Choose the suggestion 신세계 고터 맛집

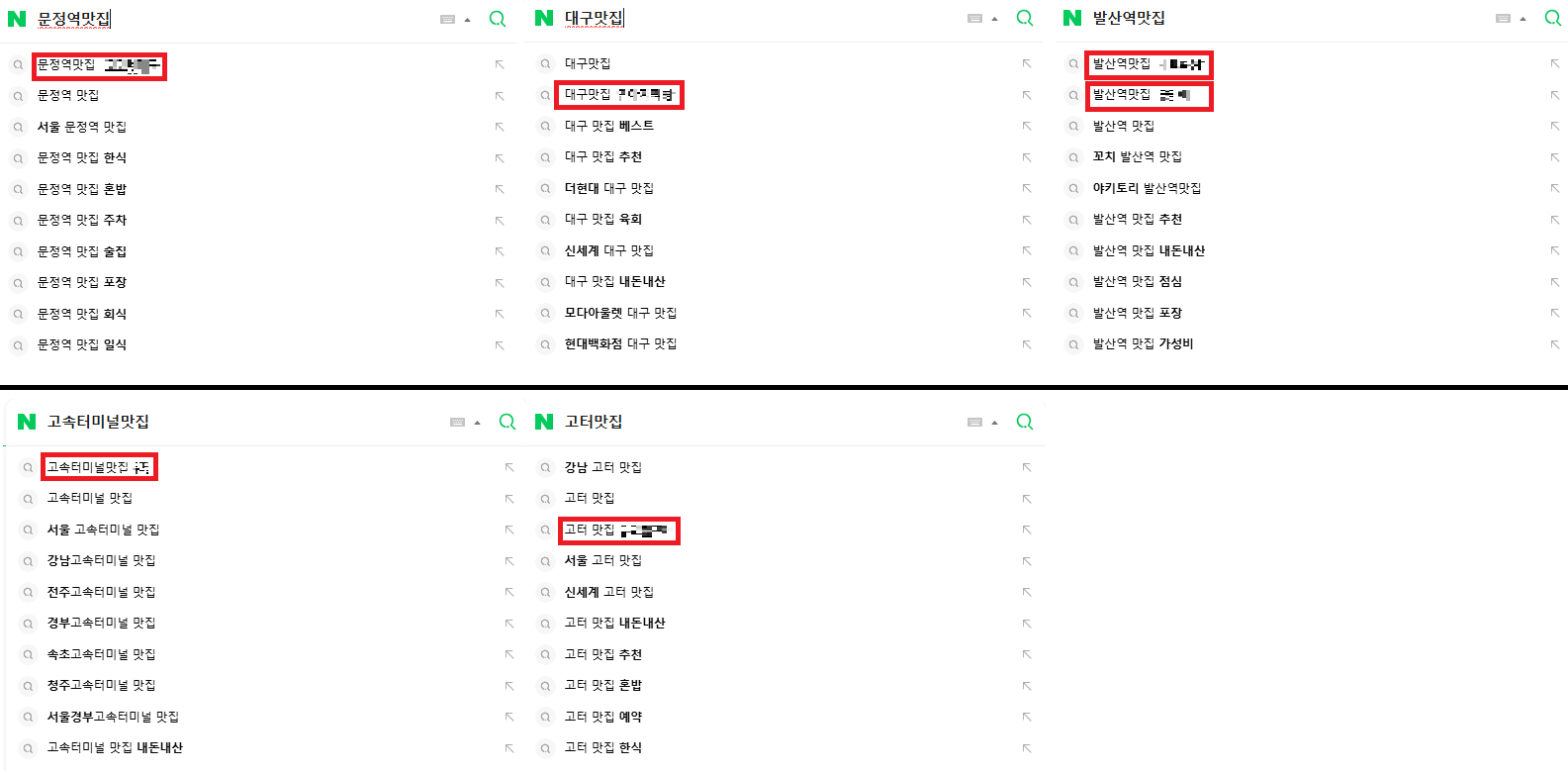(608, 592)
